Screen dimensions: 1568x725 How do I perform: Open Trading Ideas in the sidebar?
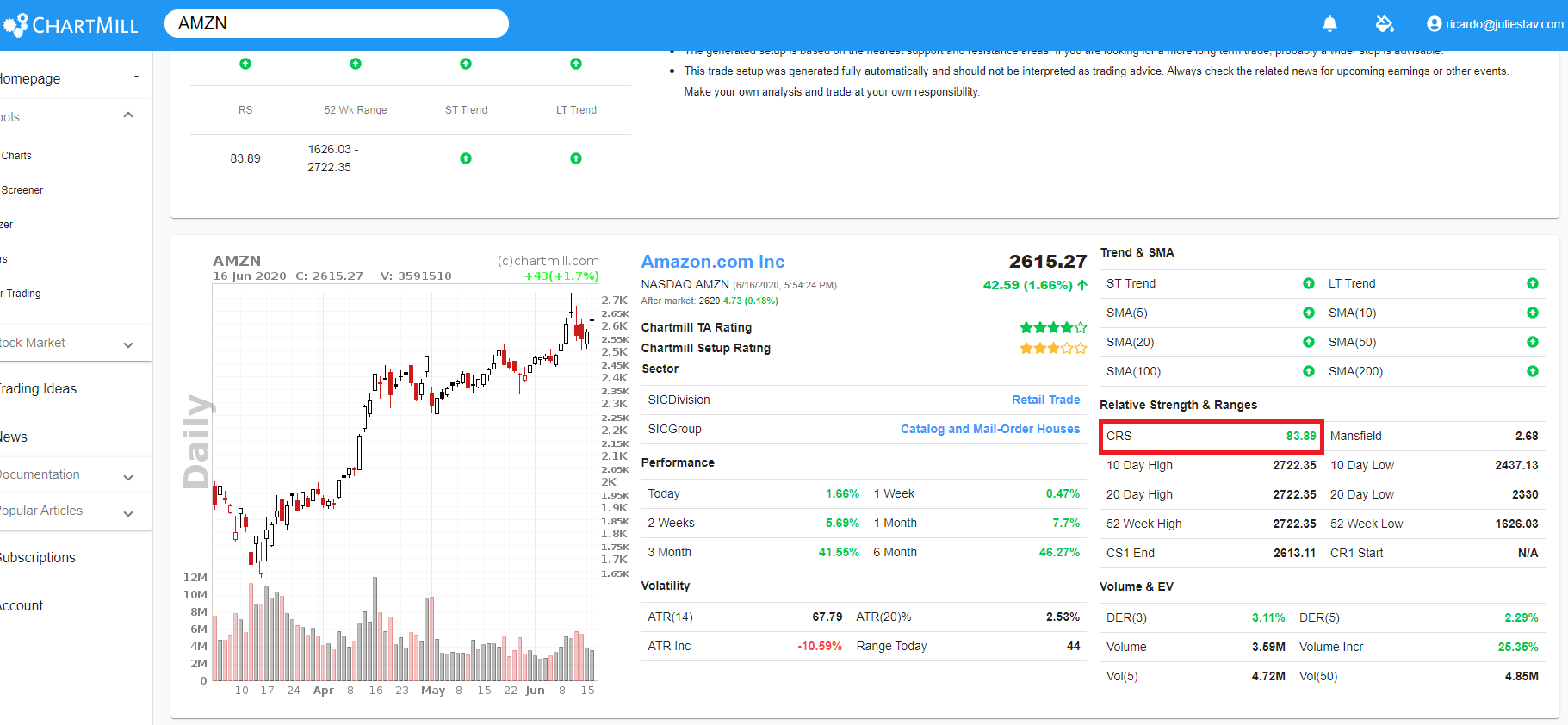(x=38, y=389)
